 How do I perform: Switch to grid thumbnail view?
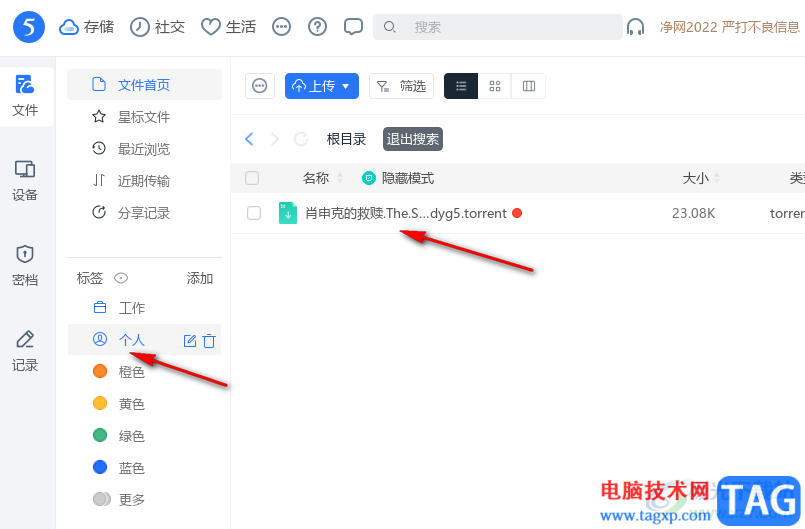[495, 86]
